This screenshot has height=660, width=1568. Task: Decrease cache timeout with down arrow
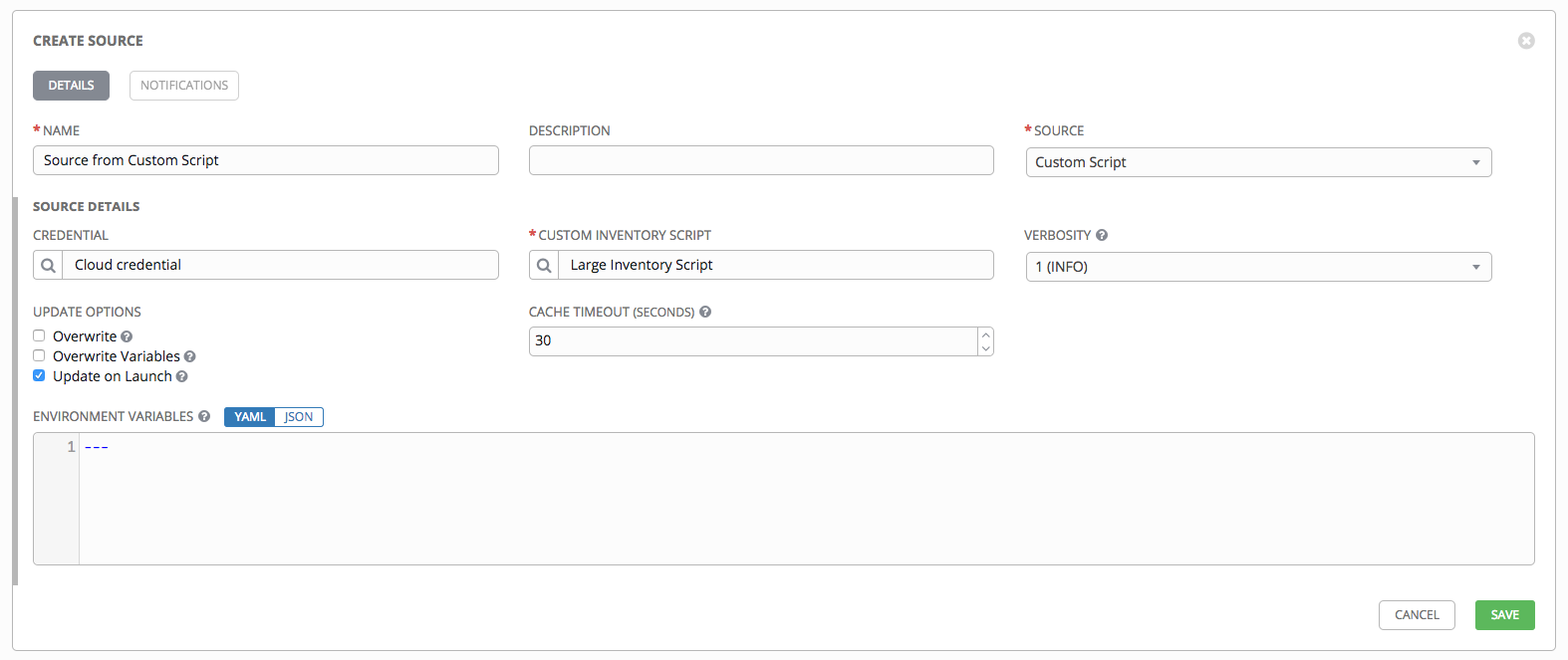coord(985,348)
